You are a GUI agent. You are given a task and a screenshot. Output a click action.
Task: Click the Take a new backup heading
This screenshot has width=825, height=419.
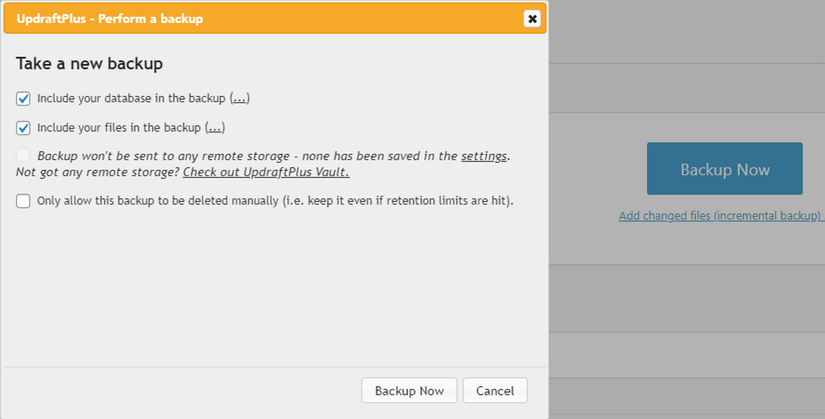(x=89, y=64)
